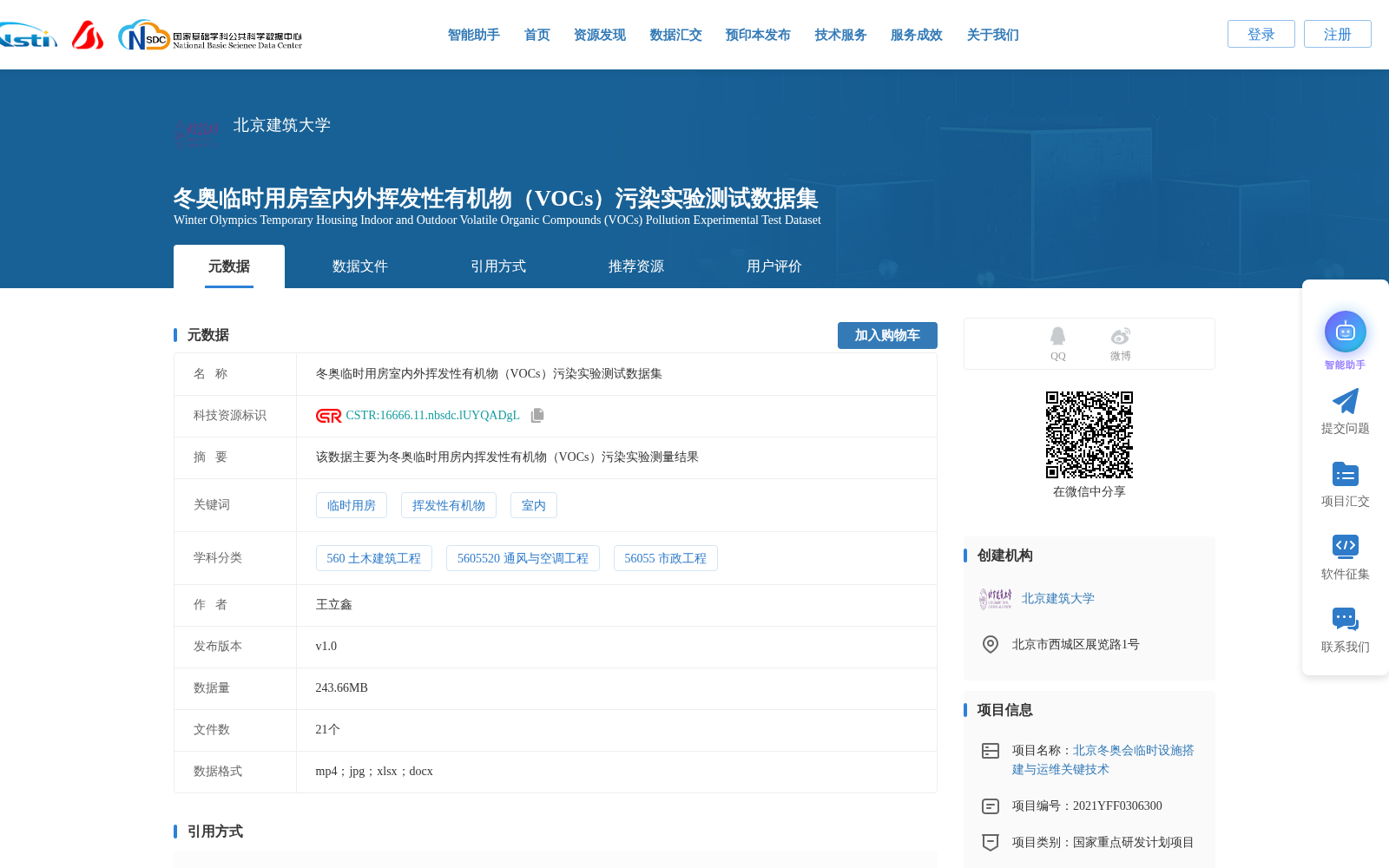Image resolution: width=1389 pixels, height=868 pixels.
Task: Click the 5605520 通风与空调工程 subject tag
Action: coord(523,558)
